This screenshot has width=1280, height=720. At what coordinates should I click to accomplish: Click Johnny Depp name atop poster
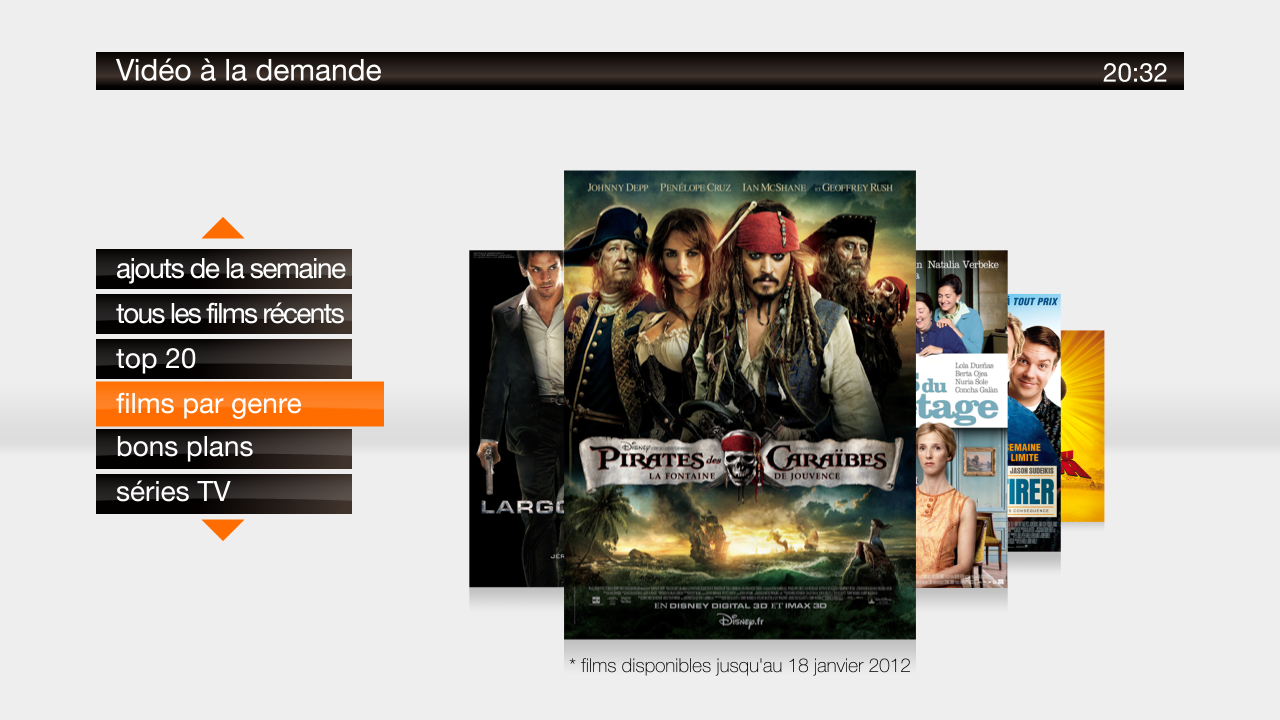(618, 187)
